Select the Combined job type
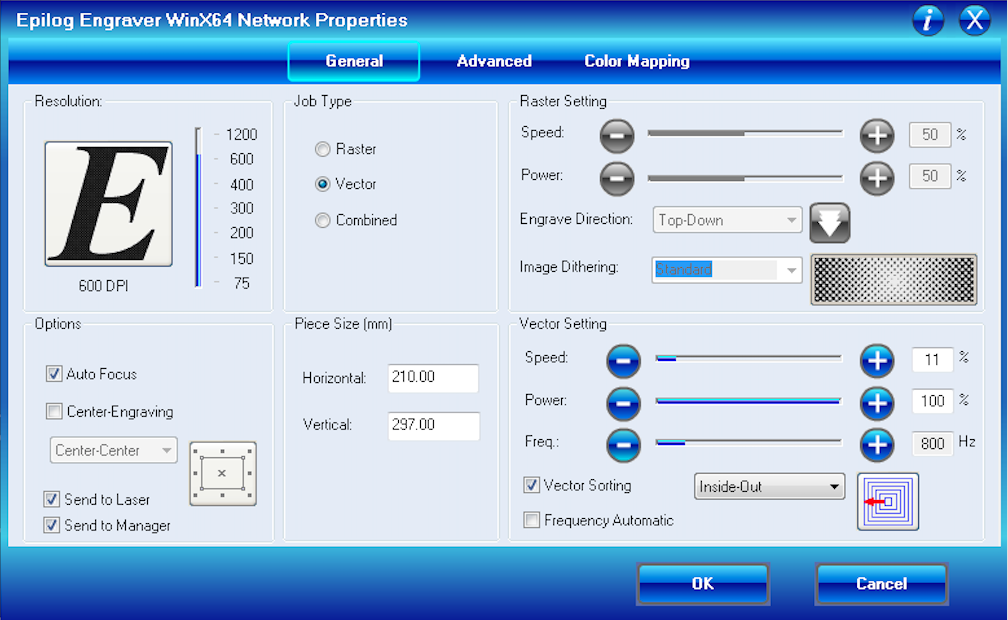Screen dimensions: 1008x620 322,221
